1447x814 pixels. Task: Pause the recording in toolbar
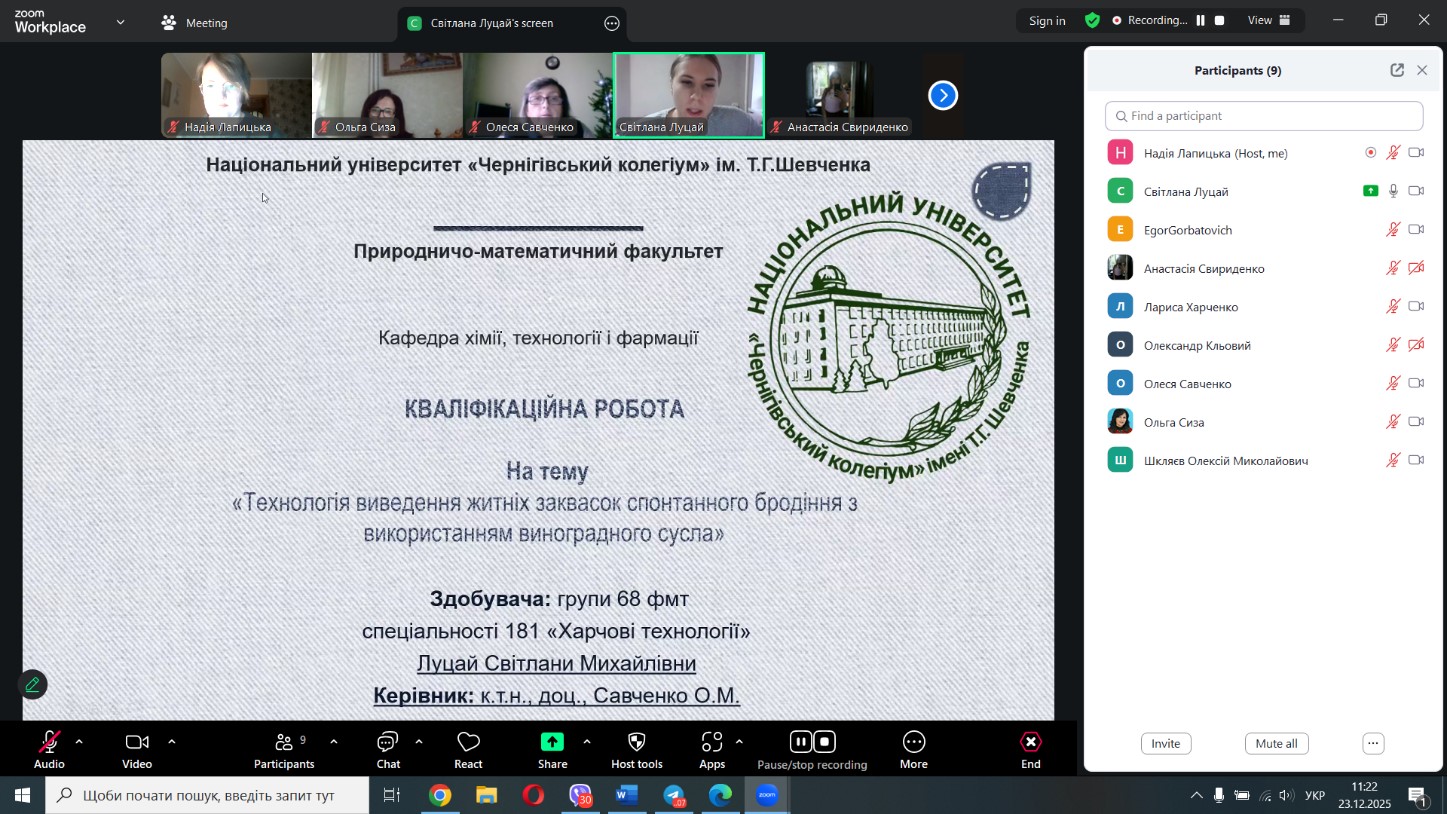(800, 742)
